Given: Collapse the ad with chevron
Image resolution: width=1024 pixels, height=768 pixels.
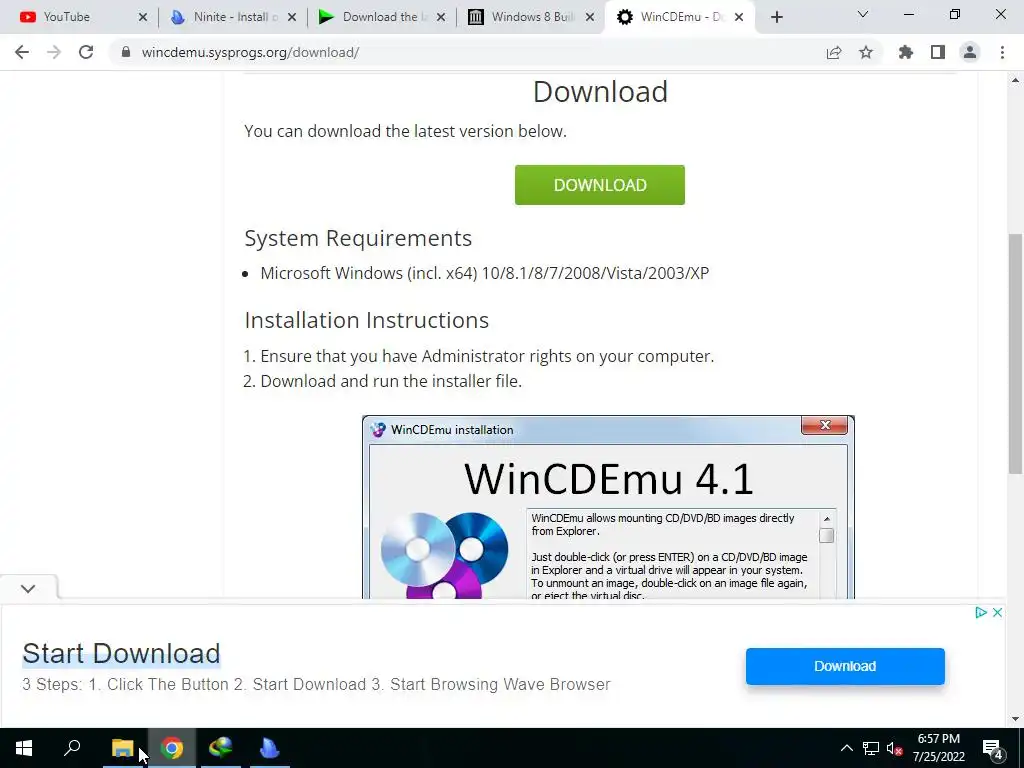Looking at the screenshot, I should (27, 588).
